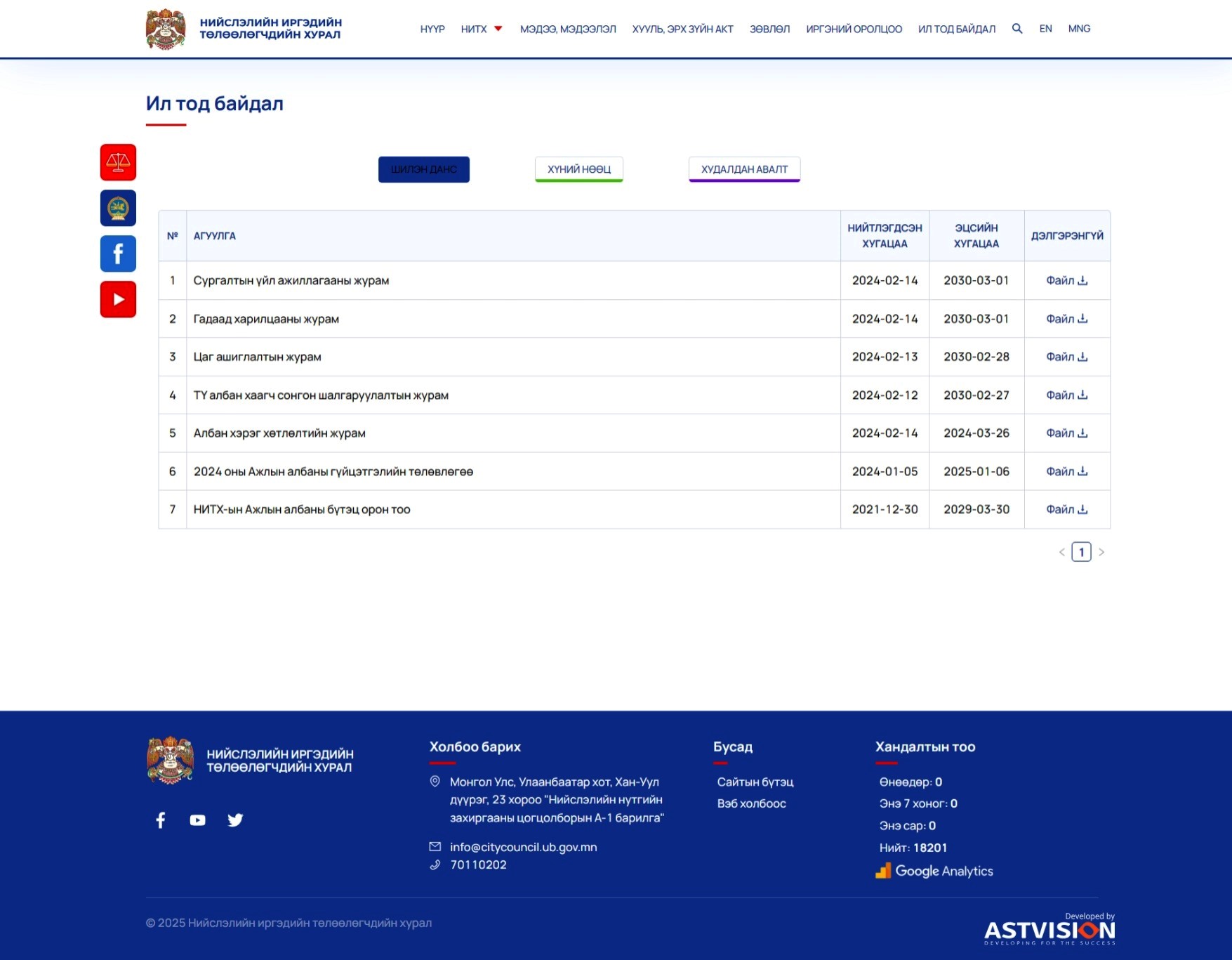This screenshot has width=1232, height=960.
Task: Expand the НИТХ dropdown menu
Action: pyautogui.click(x=482, y=29)
